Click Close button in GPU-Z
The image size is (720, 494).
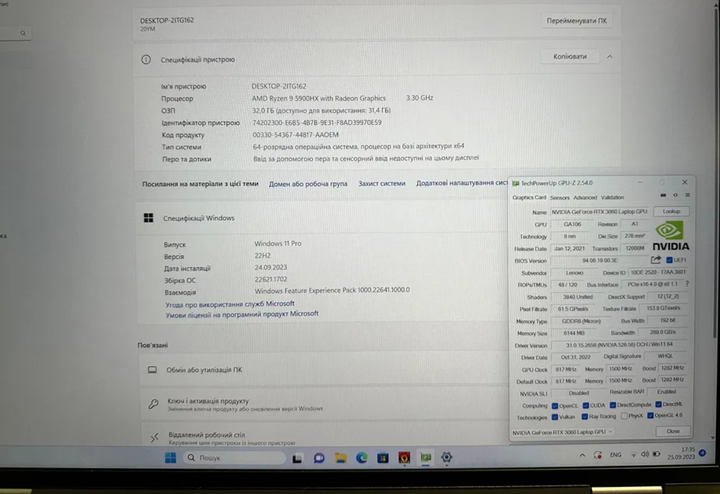pyautogui.click(x=673, y=431)
